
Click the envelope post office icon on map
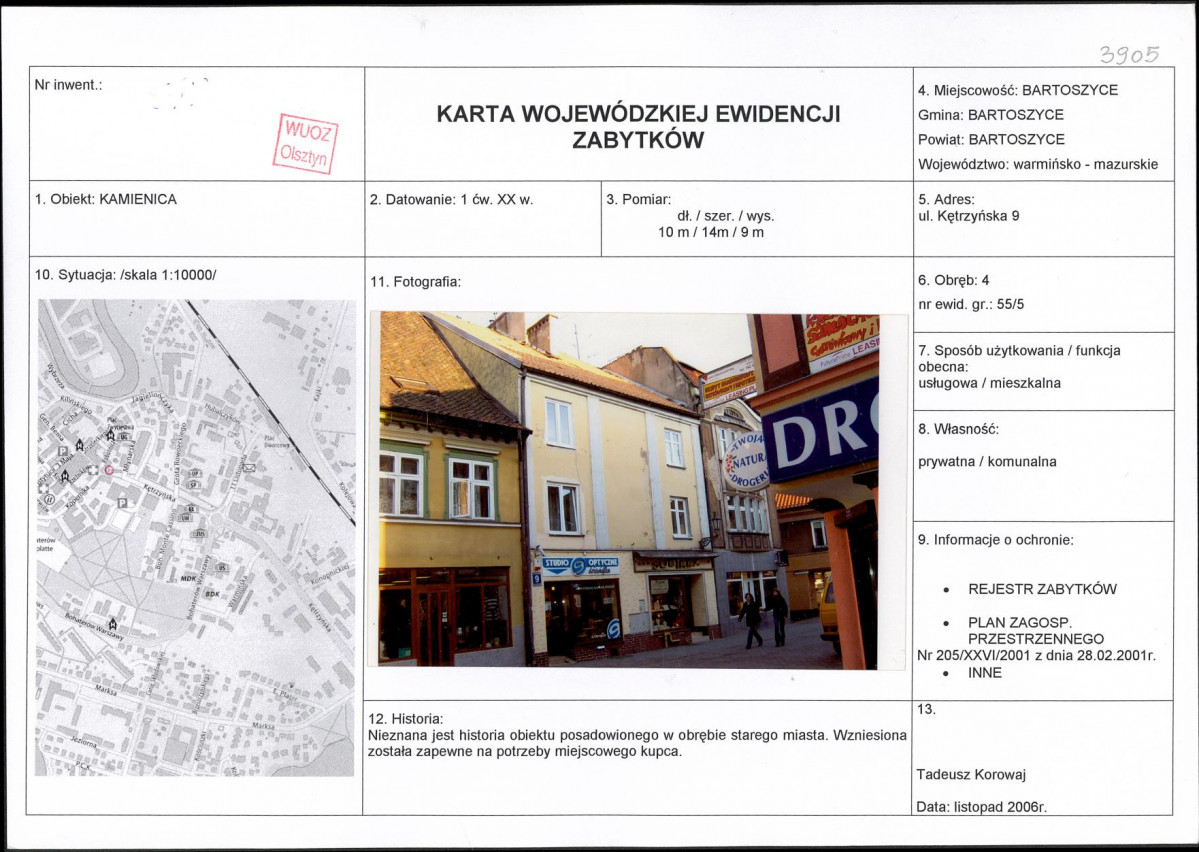click(x=249, y=467)
